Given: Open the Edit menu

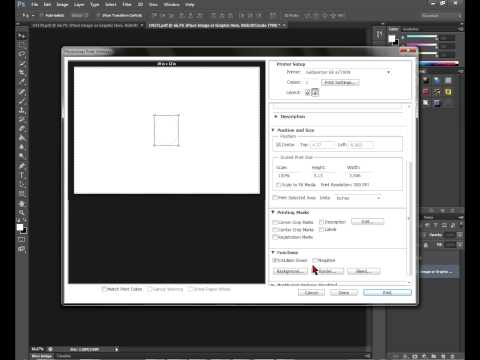Looking at the screenshot, I should pos(47,5).
